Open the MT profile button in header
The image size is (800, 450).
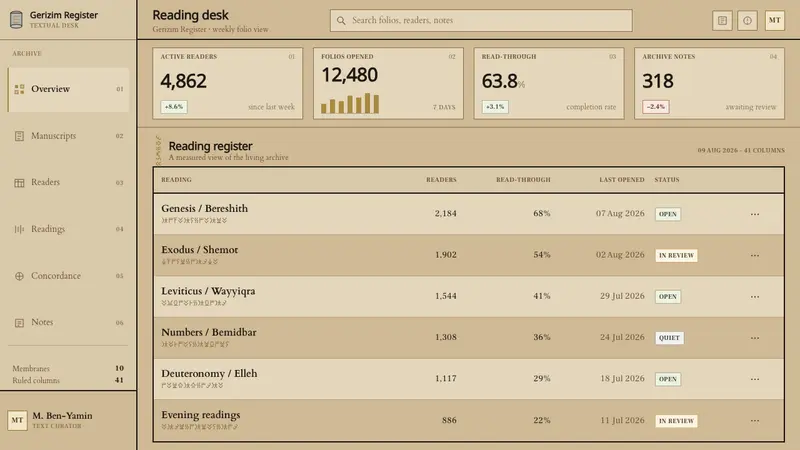point(774,20)
